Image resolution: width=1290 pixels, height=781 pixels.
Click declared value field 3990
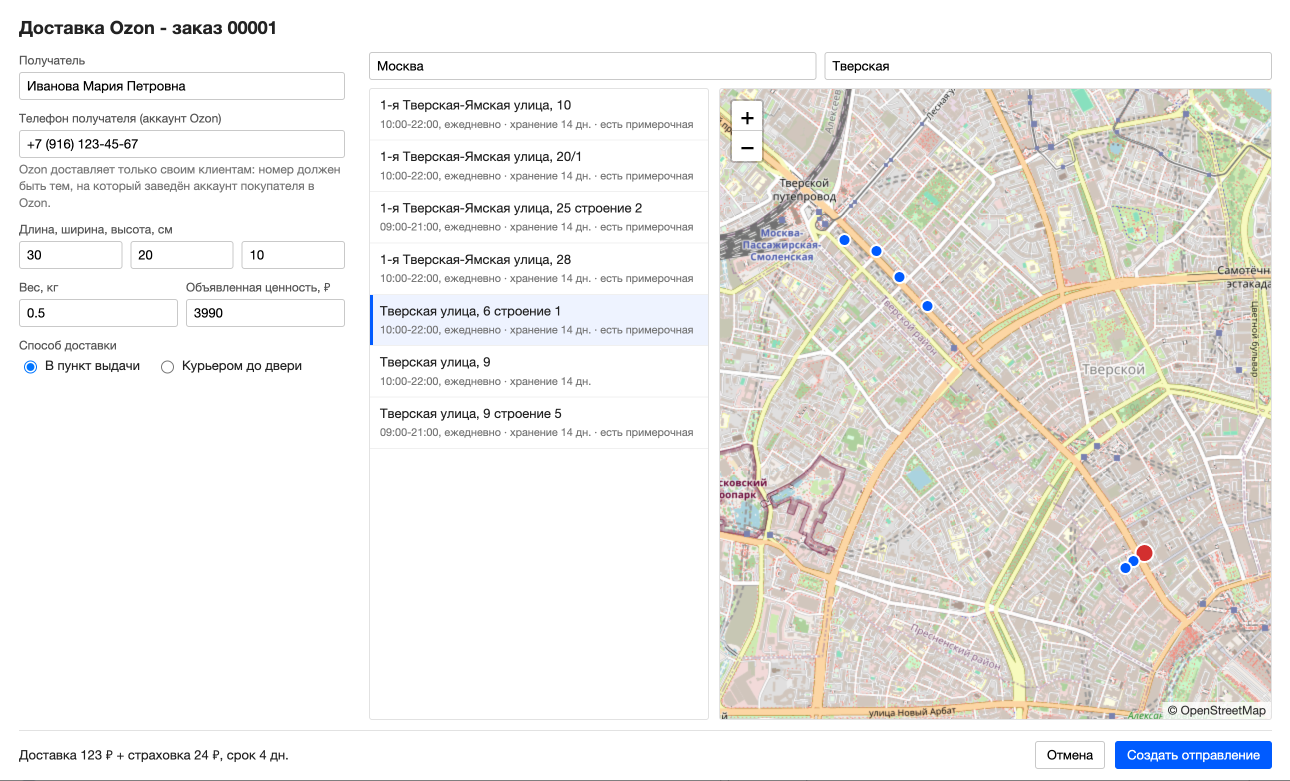click(265, 313)
